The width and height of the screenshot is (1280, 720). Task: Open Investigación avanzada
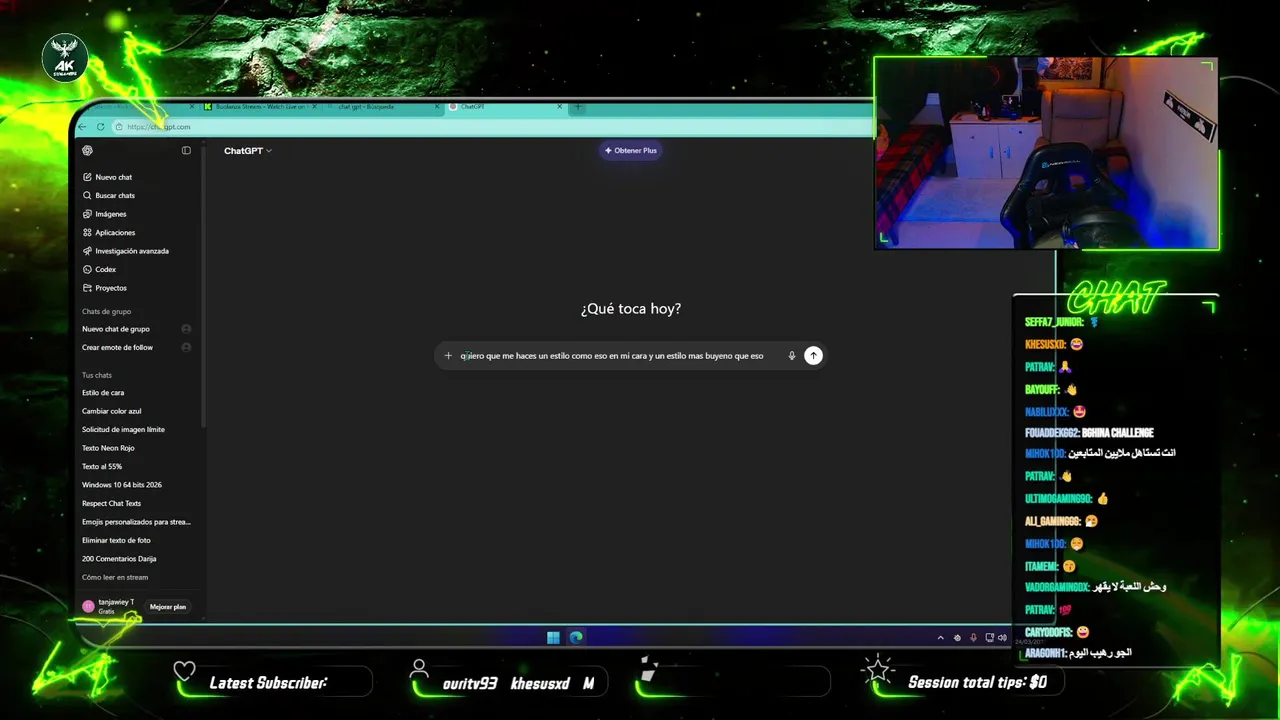pos(125,251)
